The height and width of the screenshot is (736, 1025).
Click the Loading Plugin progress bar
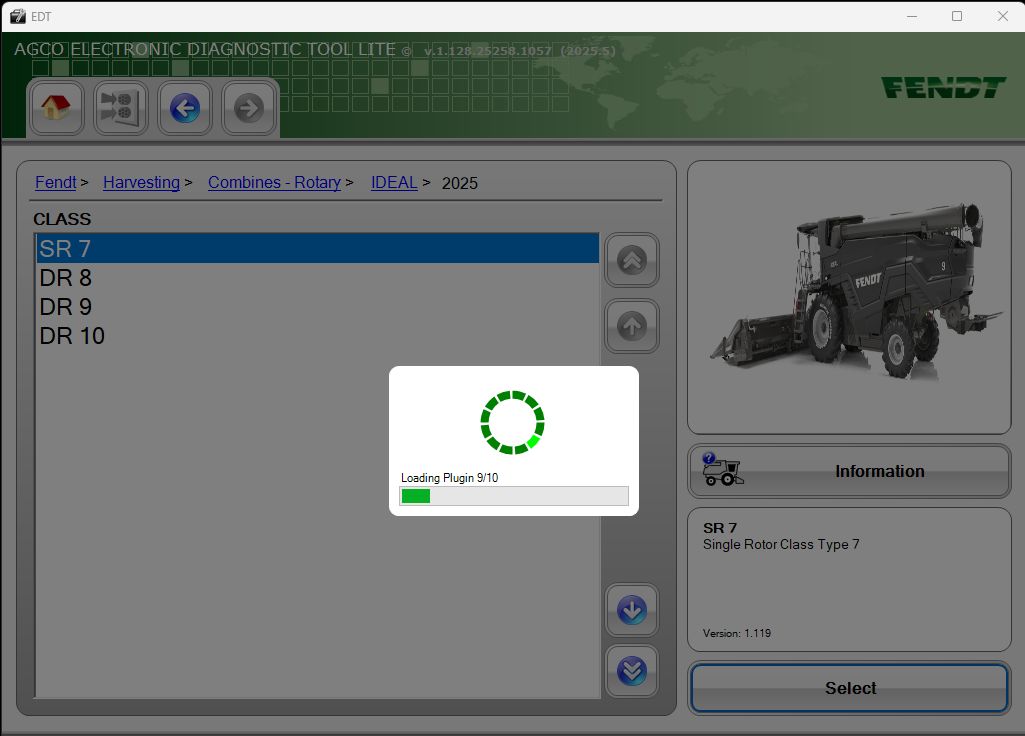513,495
